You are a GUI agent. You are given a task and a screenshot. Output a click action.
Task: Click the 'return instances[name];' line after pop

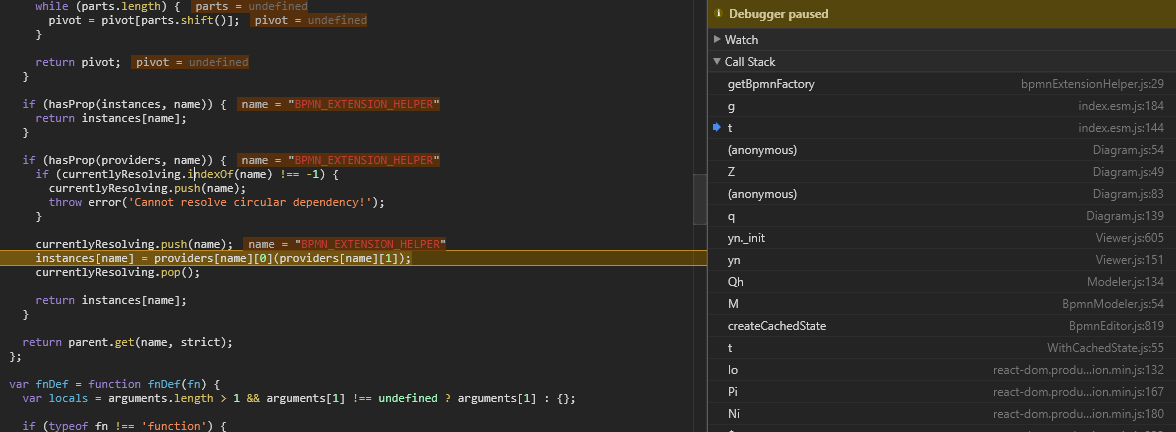pyautogui.click(x=110, y=300)
